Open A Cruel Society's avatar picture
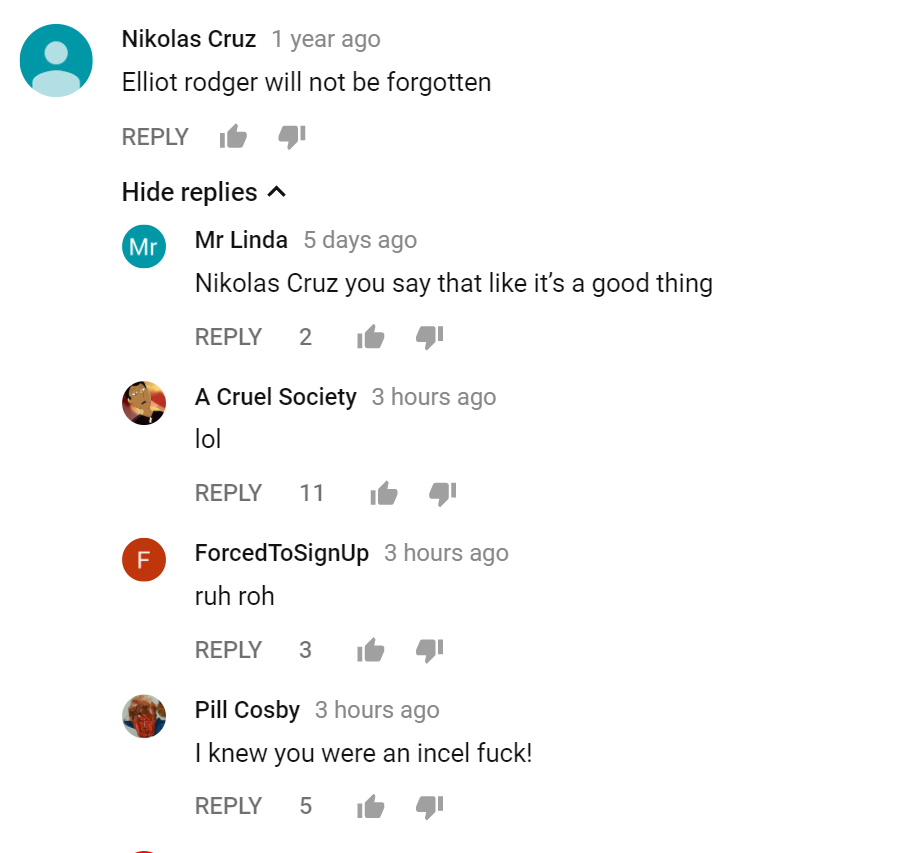 (x=144, y=403)
